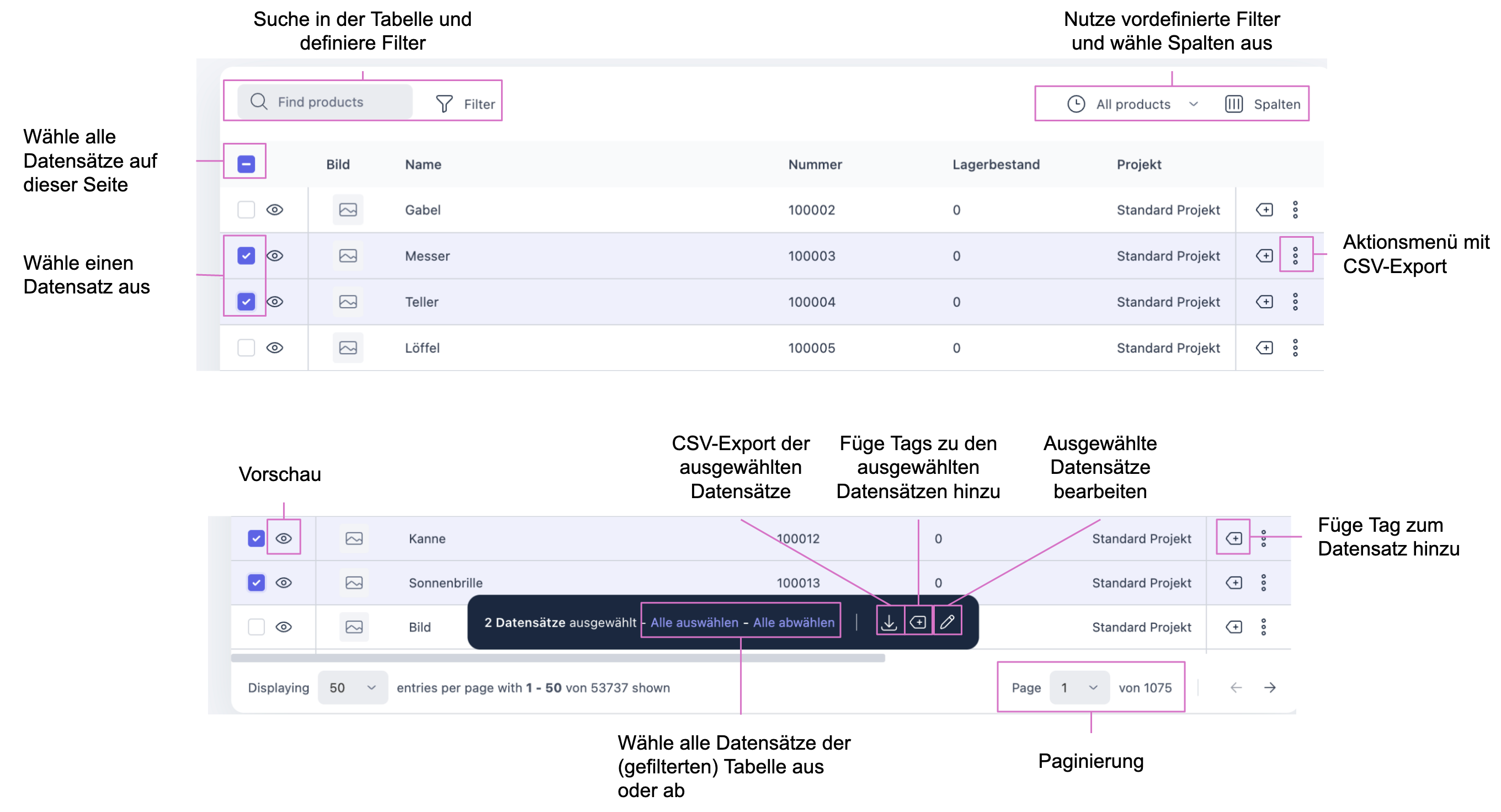Add tag to Kanne row
This screenshot has width=1501, height=812.
(1233, 538)
